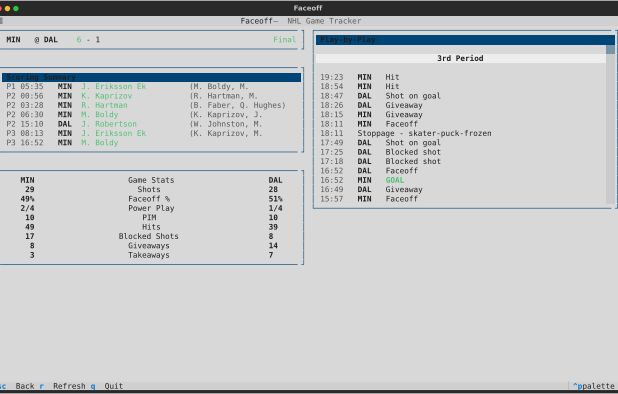
Task: Click the 6 - 1 score
Action: 88,40
